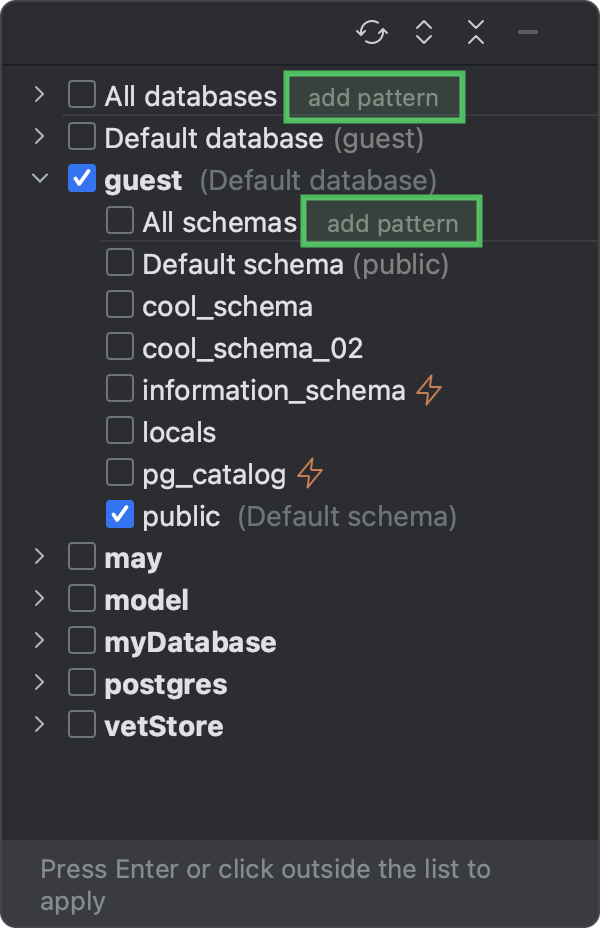600x928 pixels.
Task: Enable the vetStore database checkbox
Action: point(81,725)
